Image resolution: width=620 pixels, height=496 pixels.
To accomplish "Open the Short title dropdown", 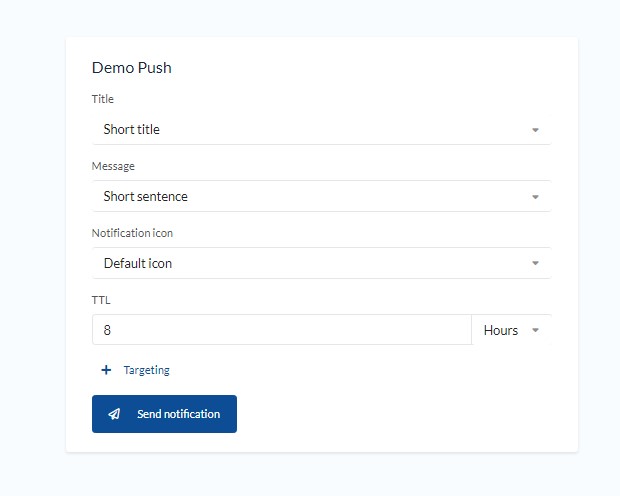I will click(x=321, y=129).
